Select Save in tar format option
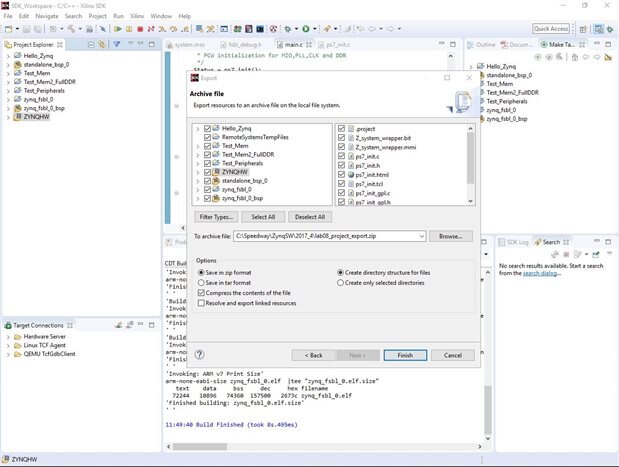619x467 pixels. click(202, 283)
